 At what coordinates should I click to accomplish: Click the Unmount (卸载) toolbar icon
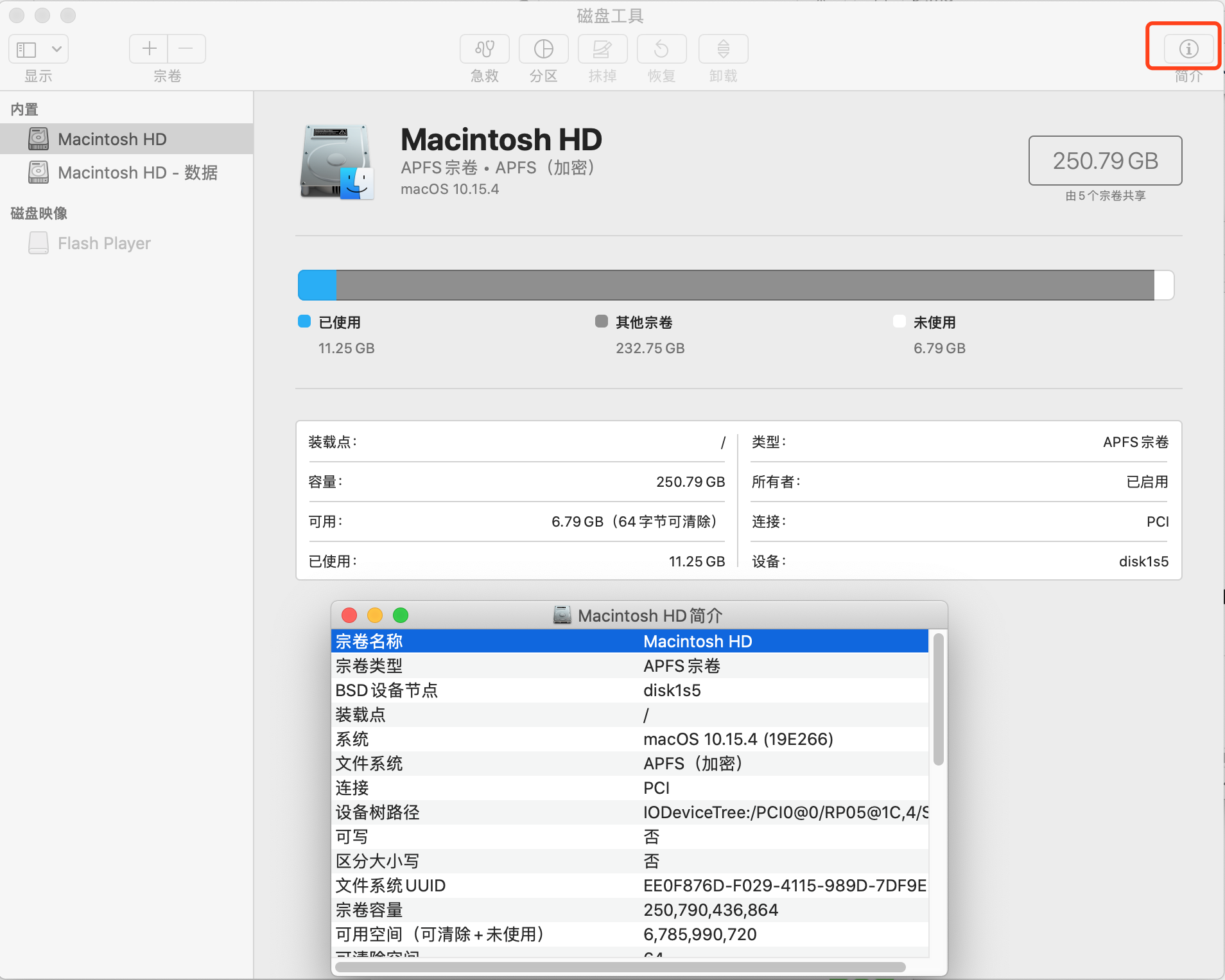(724, 49)
